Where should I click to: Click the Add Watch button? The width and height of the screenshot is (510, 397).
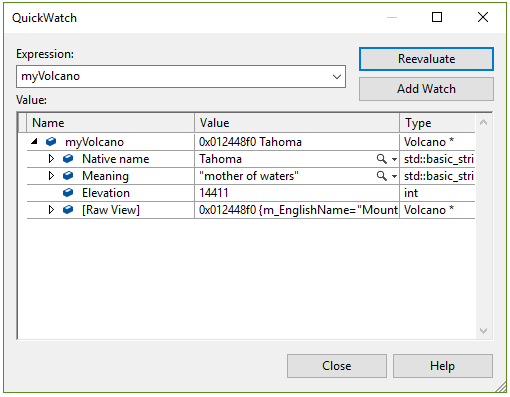click(x=426, y=89)
